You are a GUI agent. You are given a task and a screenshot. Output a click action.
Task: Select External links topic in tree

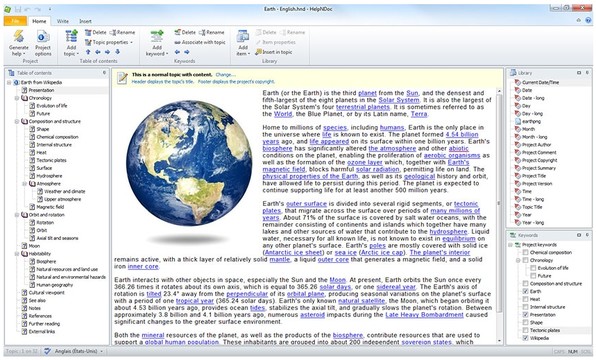pyautogui.click(x=42, y=332)
